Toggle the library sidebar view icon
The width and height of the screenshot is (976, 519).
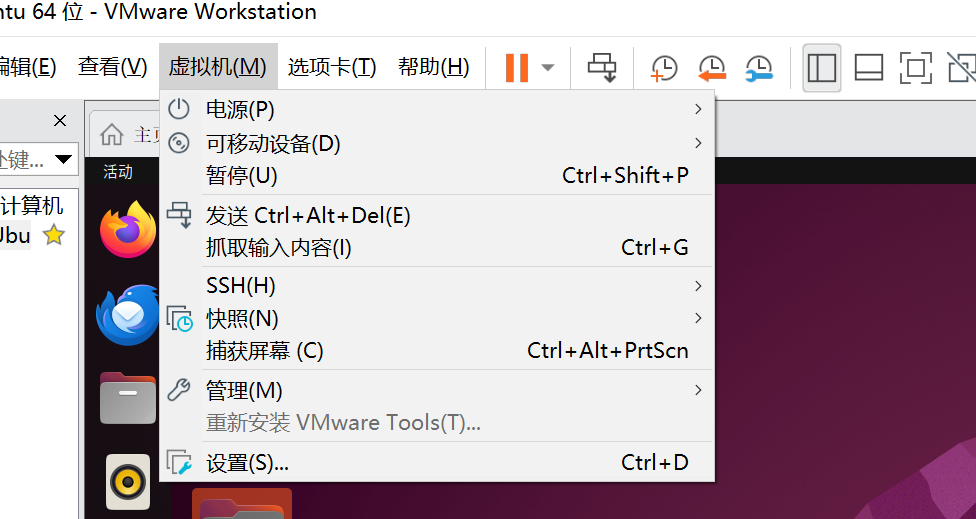[822, 68]
